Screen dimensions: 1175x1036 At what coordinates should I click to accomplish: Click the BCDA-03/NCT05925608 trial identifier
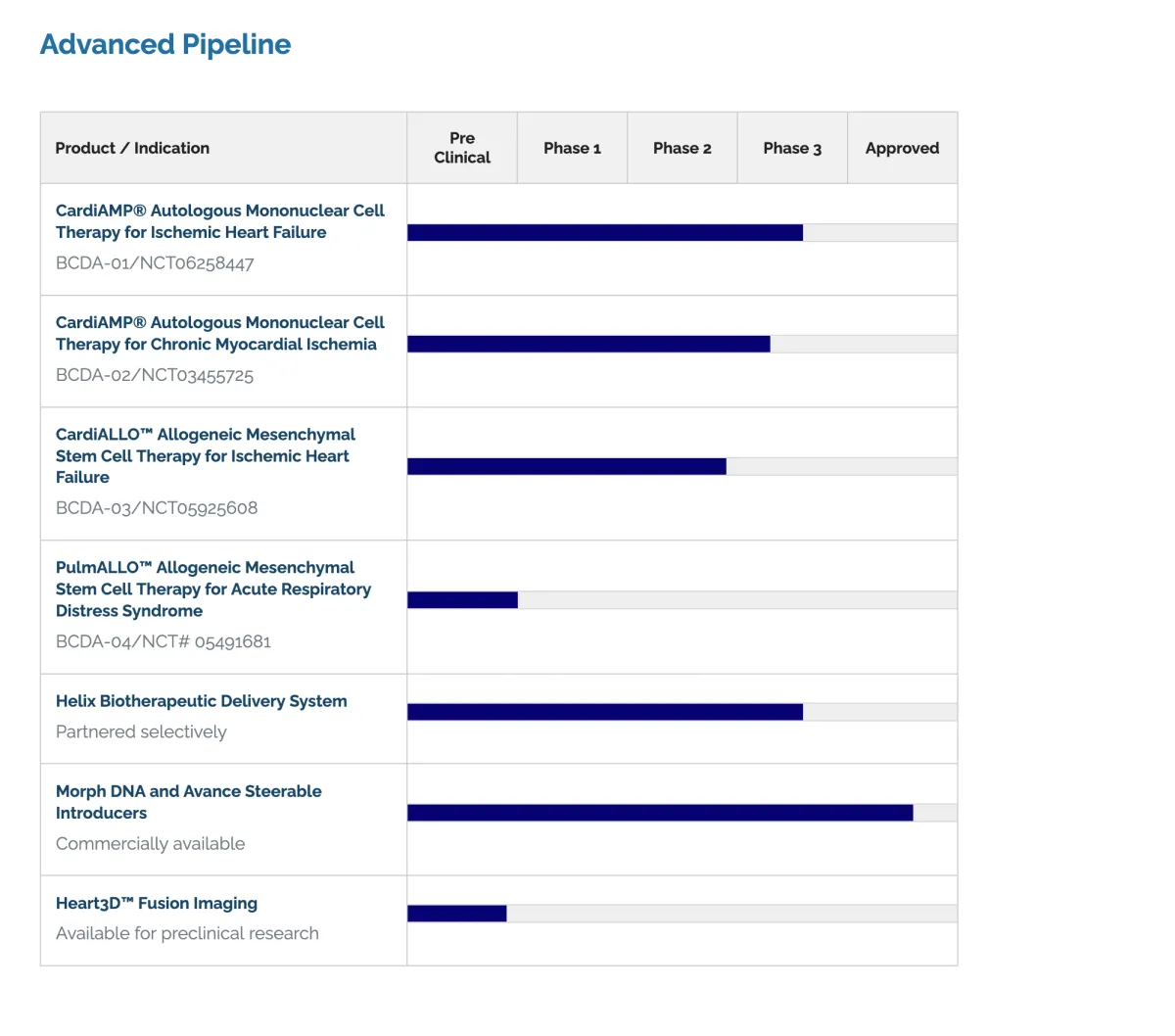coord(157,508)
